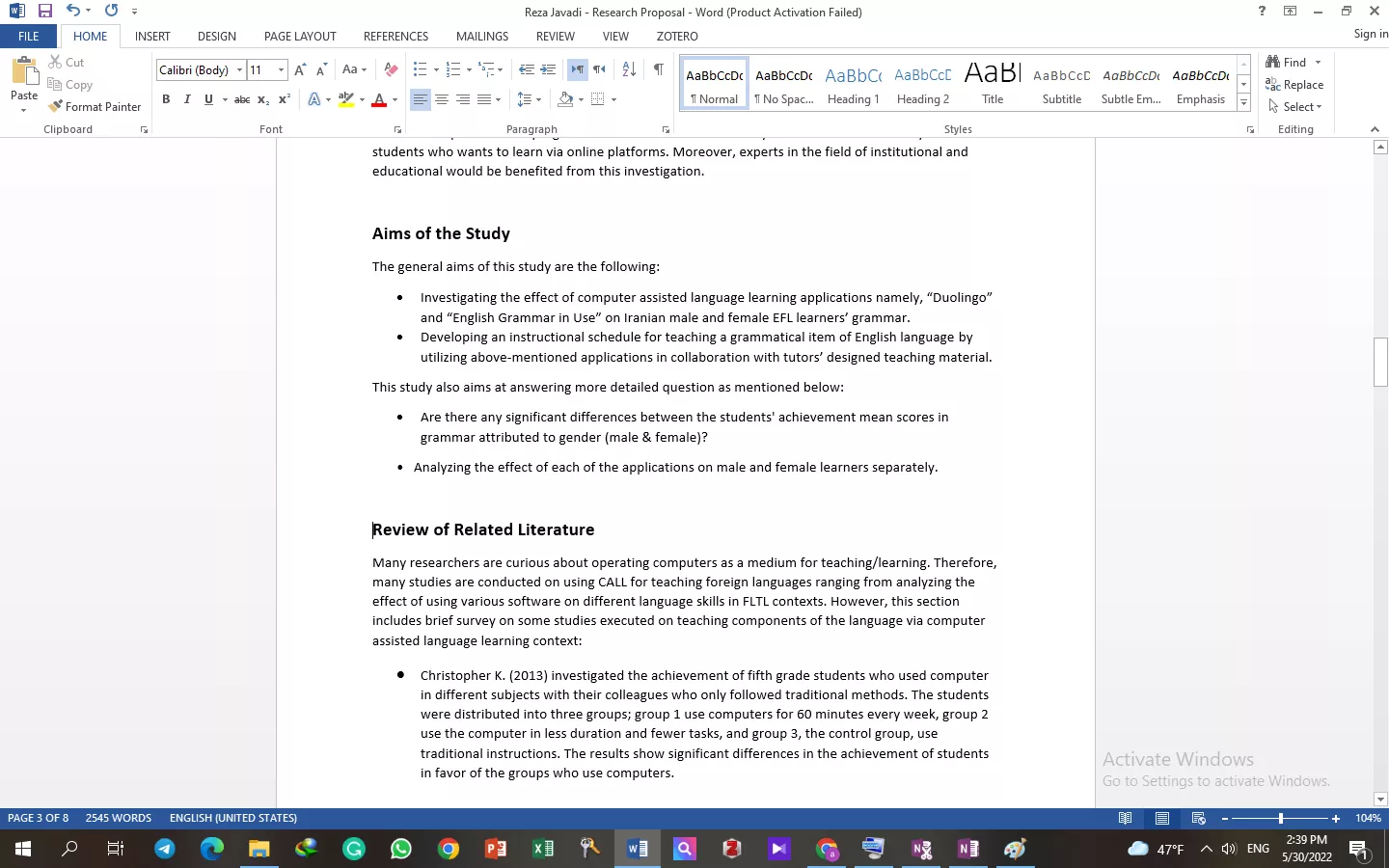This screenshot has height=868, width=1389.
Task: Toggle Underline formatting
Action: pos(208,99)
